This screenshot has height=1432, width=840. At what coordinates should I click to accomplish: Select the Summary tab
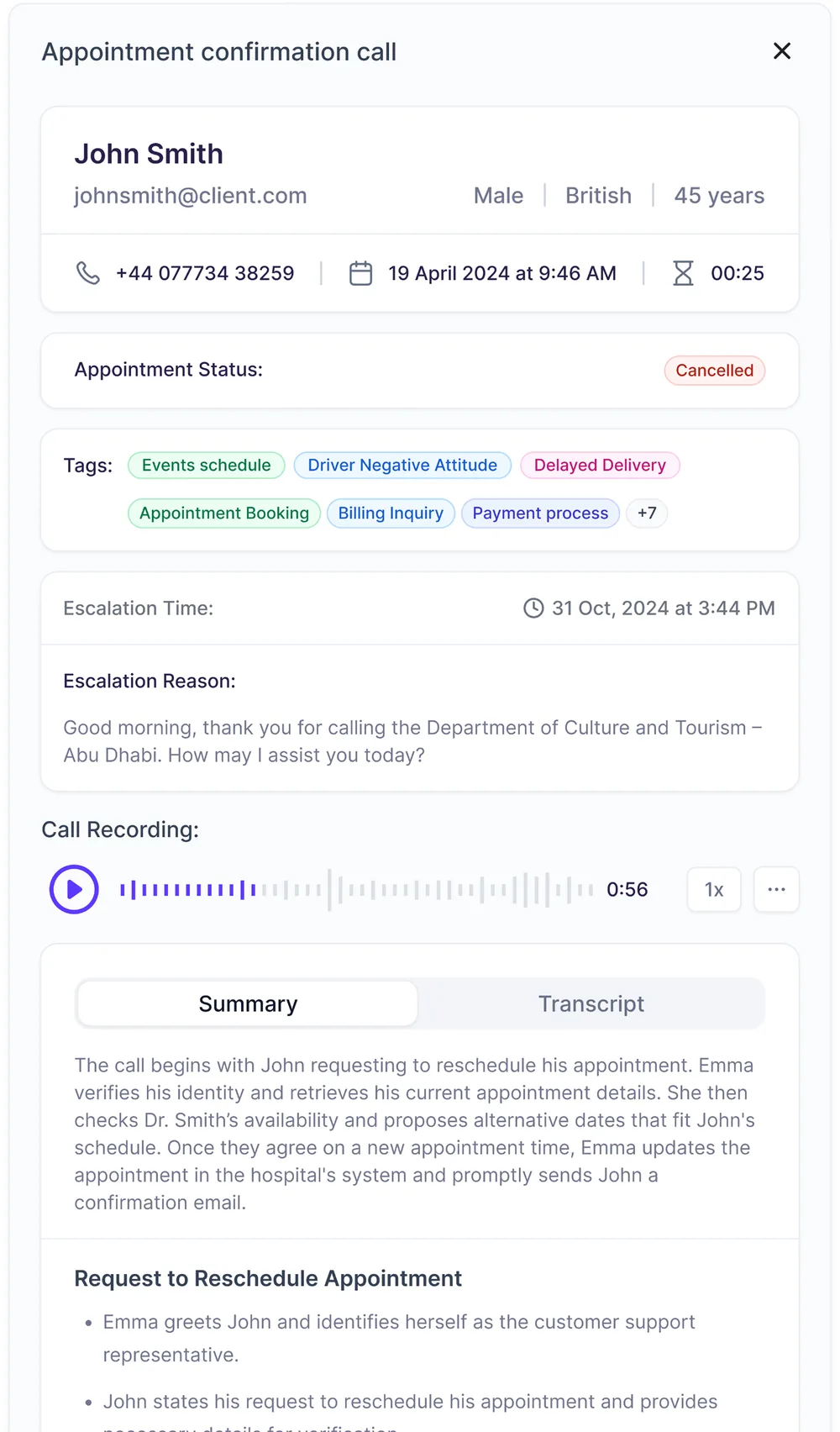[x=248, y=1003]
